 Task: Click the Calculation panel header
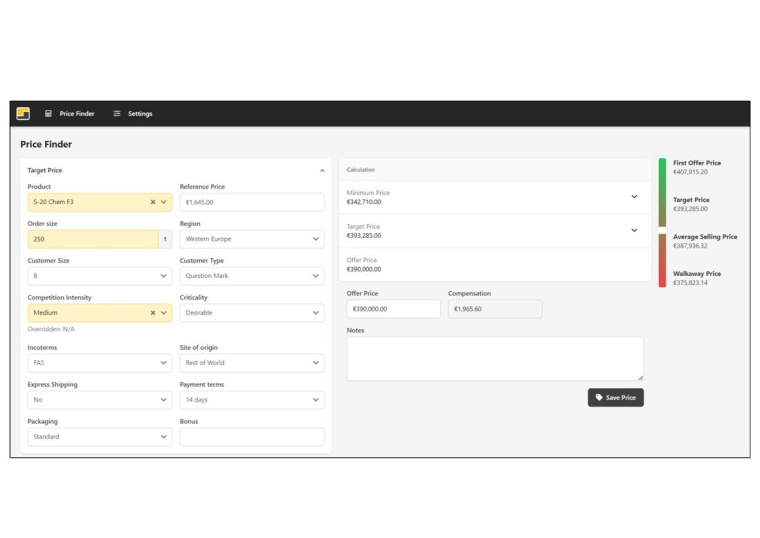pos(495,170)
